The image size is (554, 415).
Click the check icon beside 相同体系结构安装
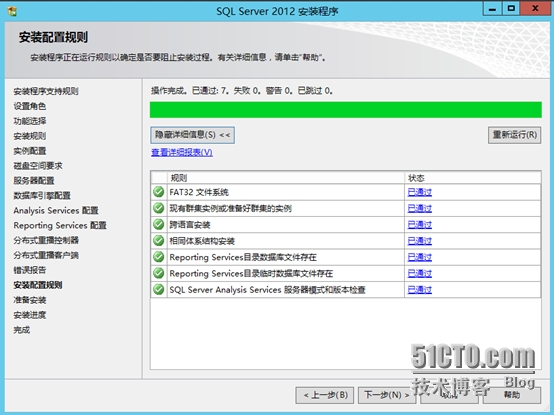pos(159,241)
